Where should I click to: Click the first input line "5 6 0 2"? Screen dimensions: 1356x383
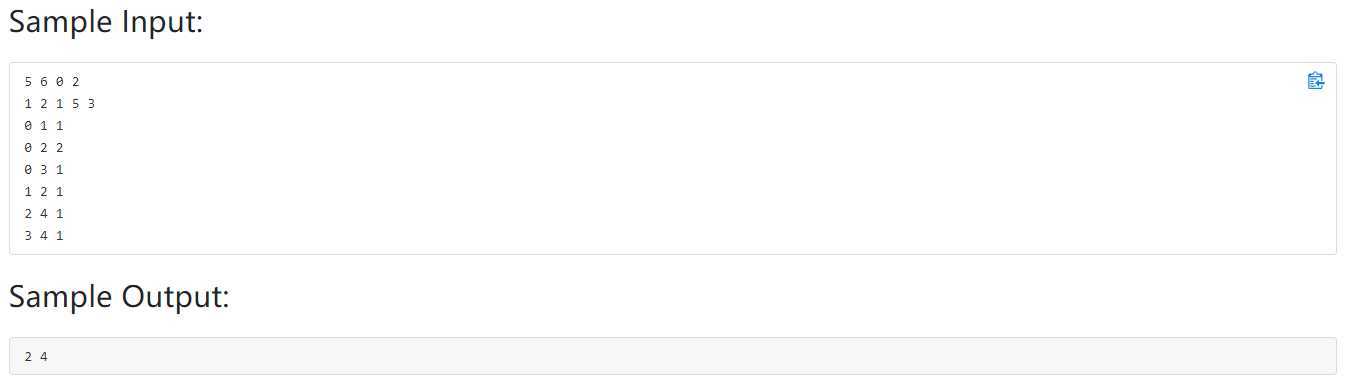click(52, 81)
